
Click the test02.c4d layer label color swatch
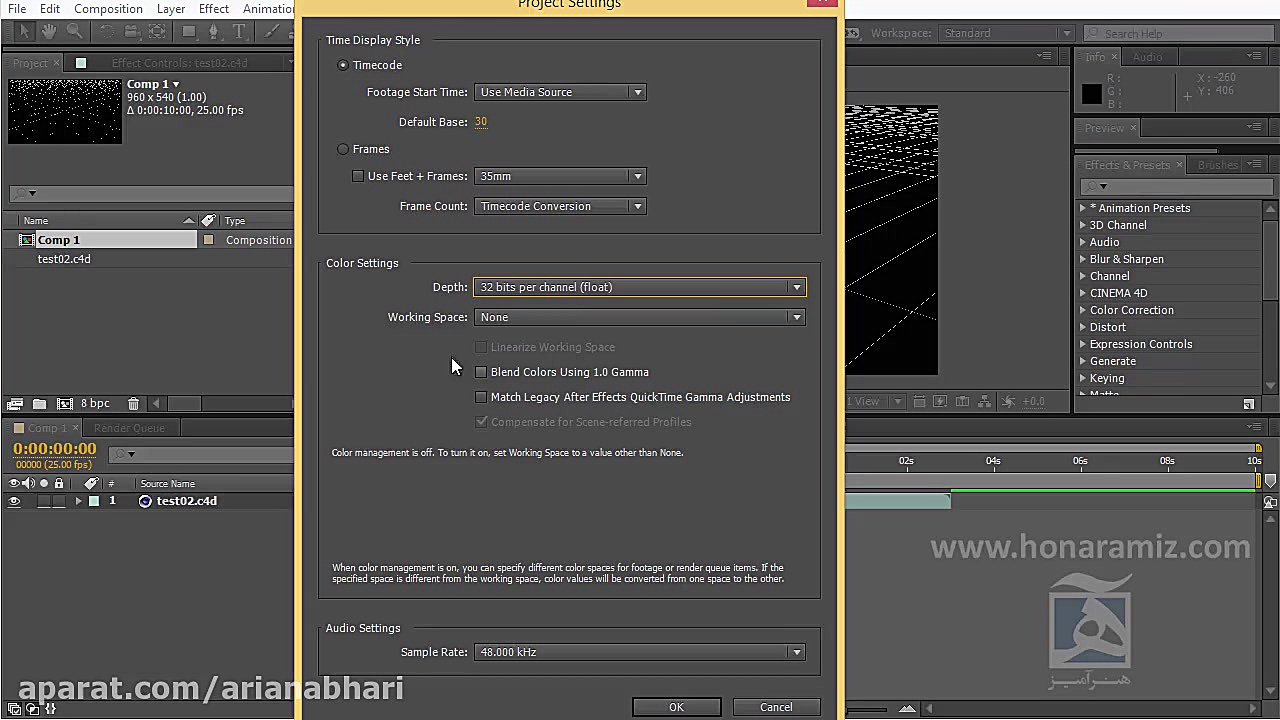point(94,501)
